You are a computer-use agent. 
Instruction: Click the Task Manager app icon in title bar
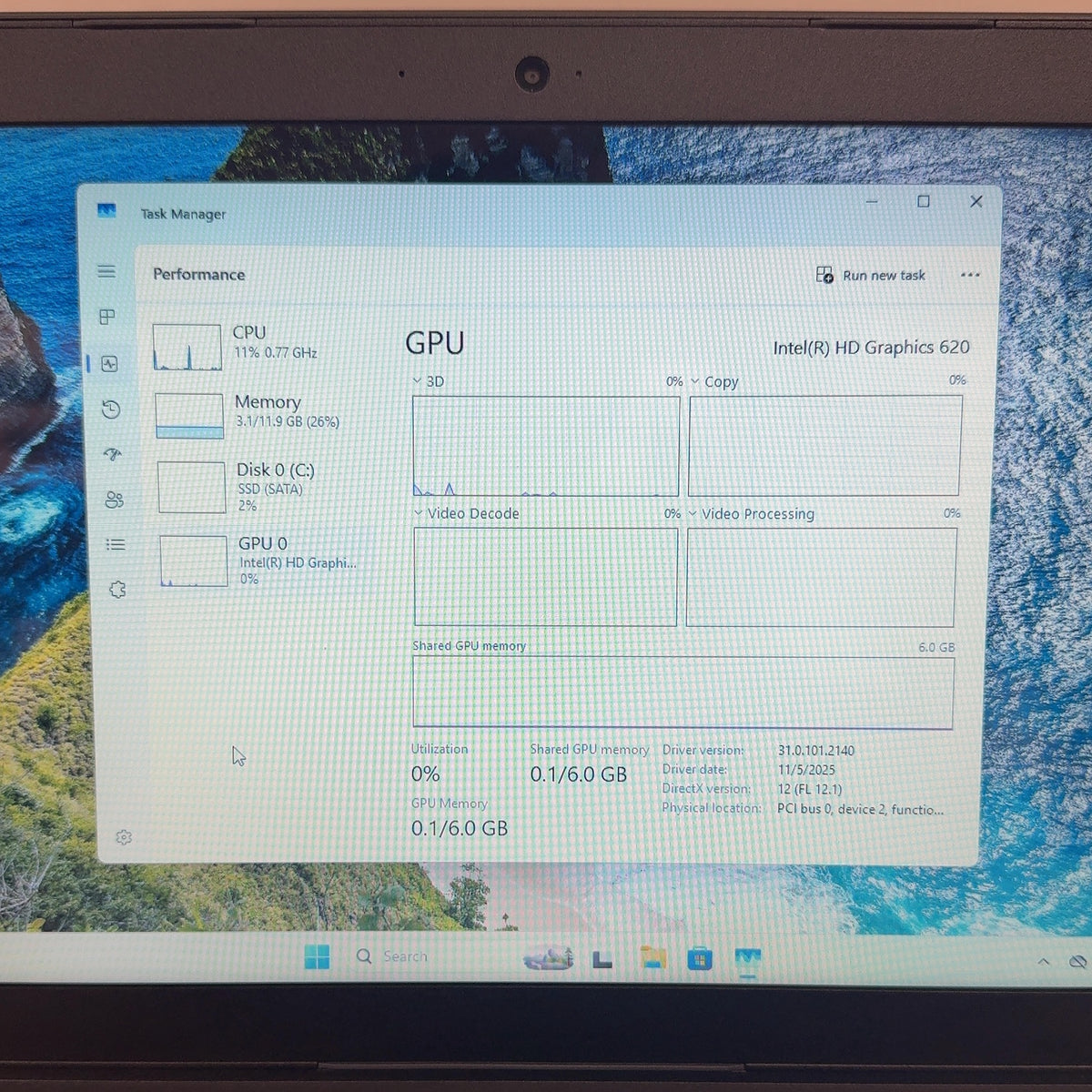[106, 211]
